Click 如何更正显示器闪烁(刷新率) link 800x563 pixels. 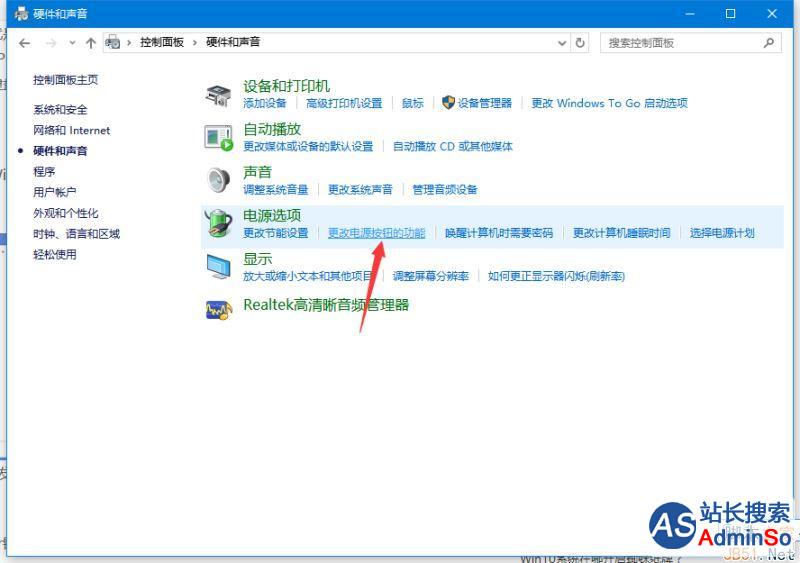556,277
